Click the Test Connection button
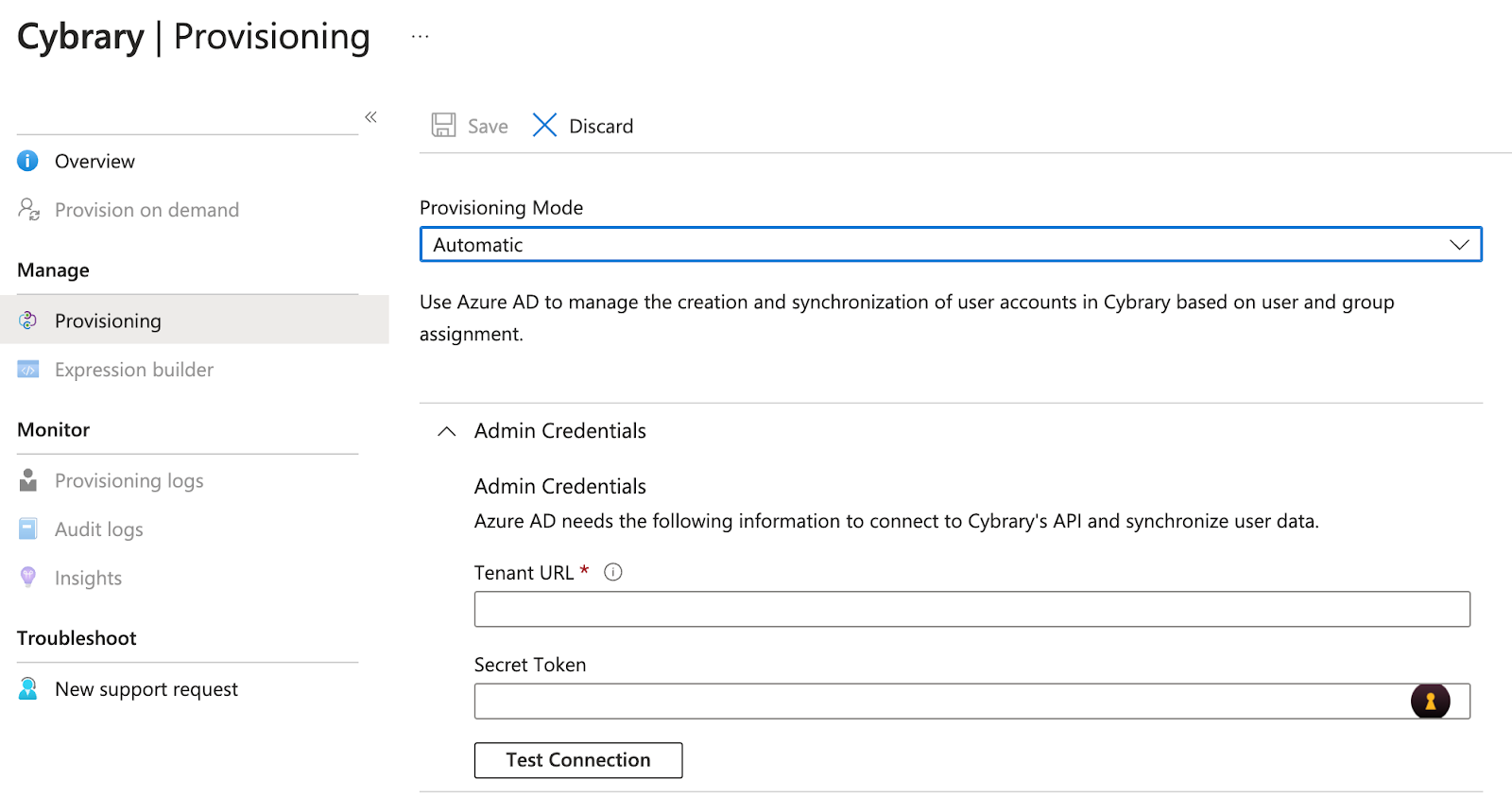 pos(577,760)
